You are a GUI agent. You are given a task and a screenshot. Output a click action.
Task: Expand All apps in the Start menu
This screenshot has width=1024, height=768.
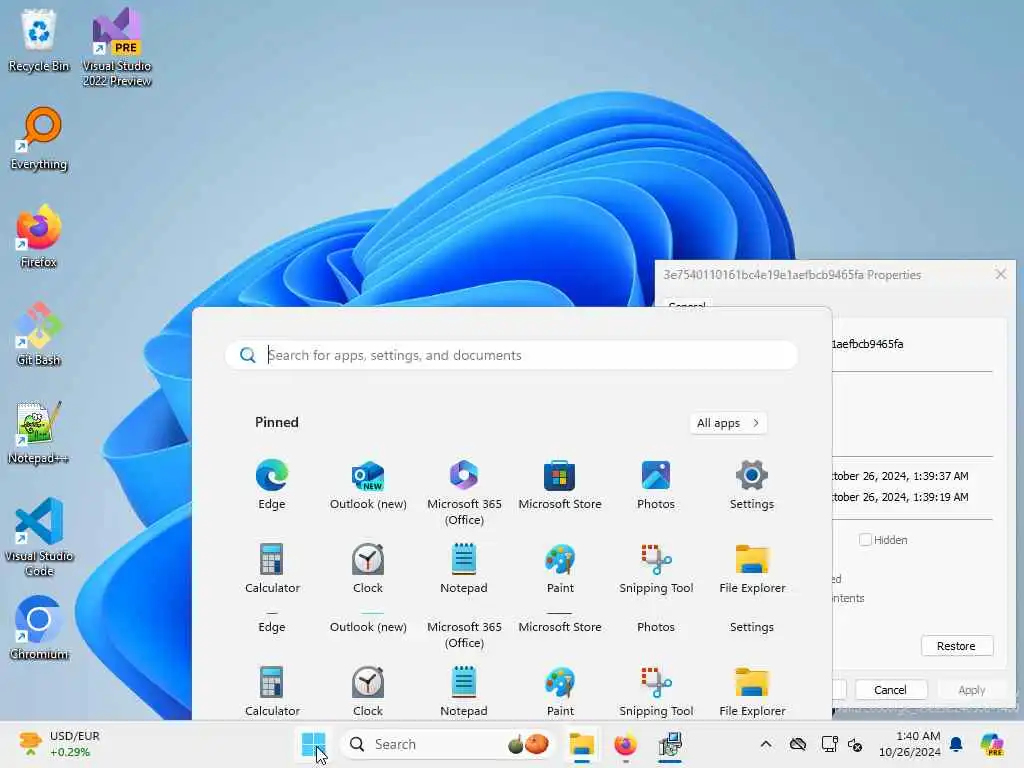[x=728, y=423]
